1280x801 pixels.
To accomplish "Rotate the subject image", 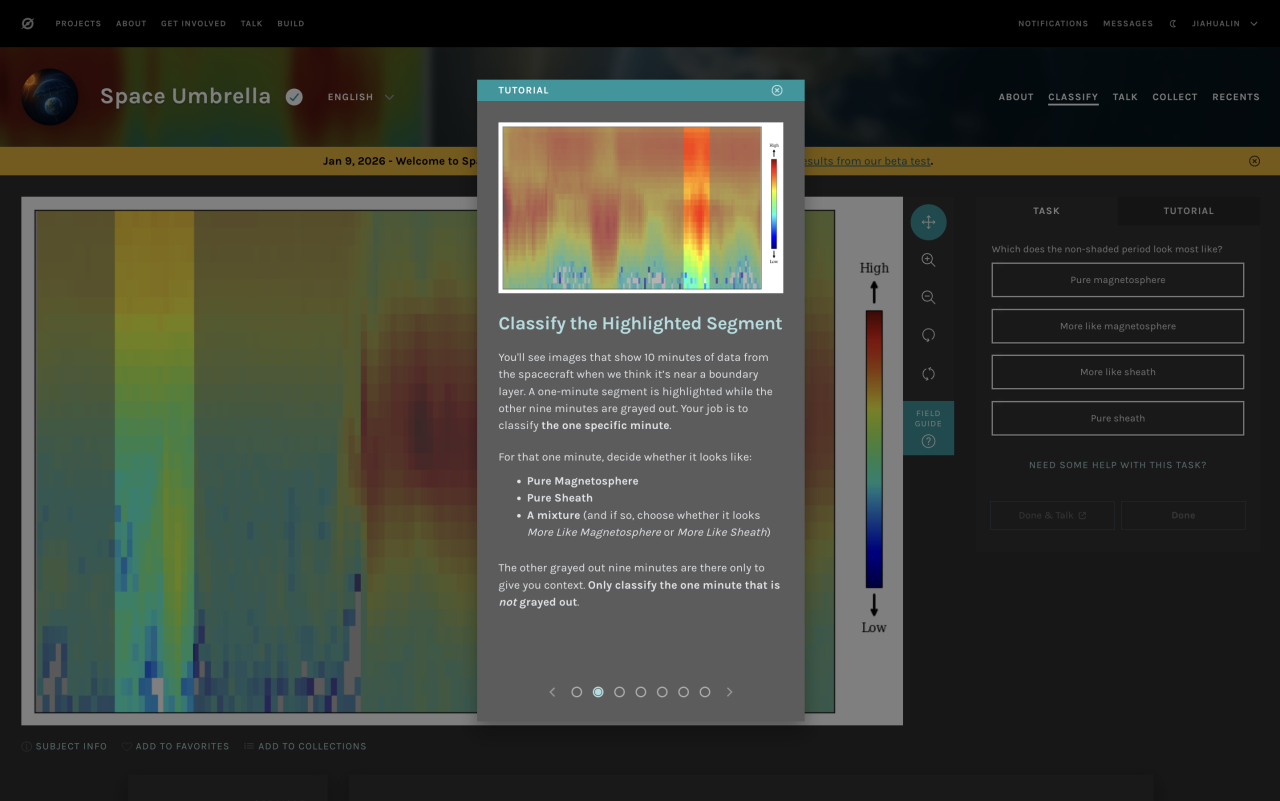I will (x=928, y=336).
